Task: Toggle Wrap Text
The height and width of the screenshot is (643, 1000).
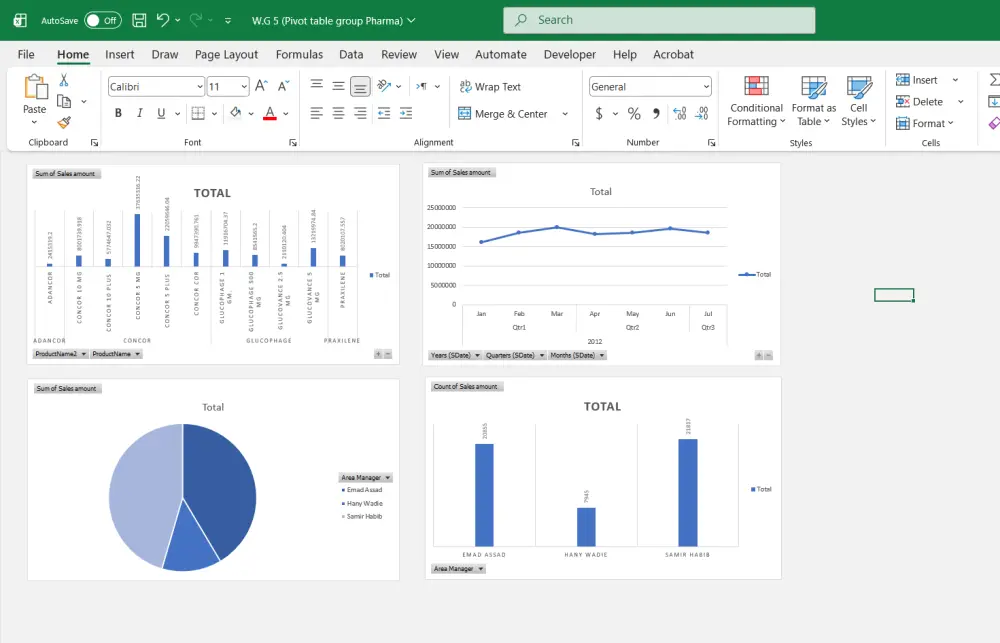Action: [x=490, y=87]
